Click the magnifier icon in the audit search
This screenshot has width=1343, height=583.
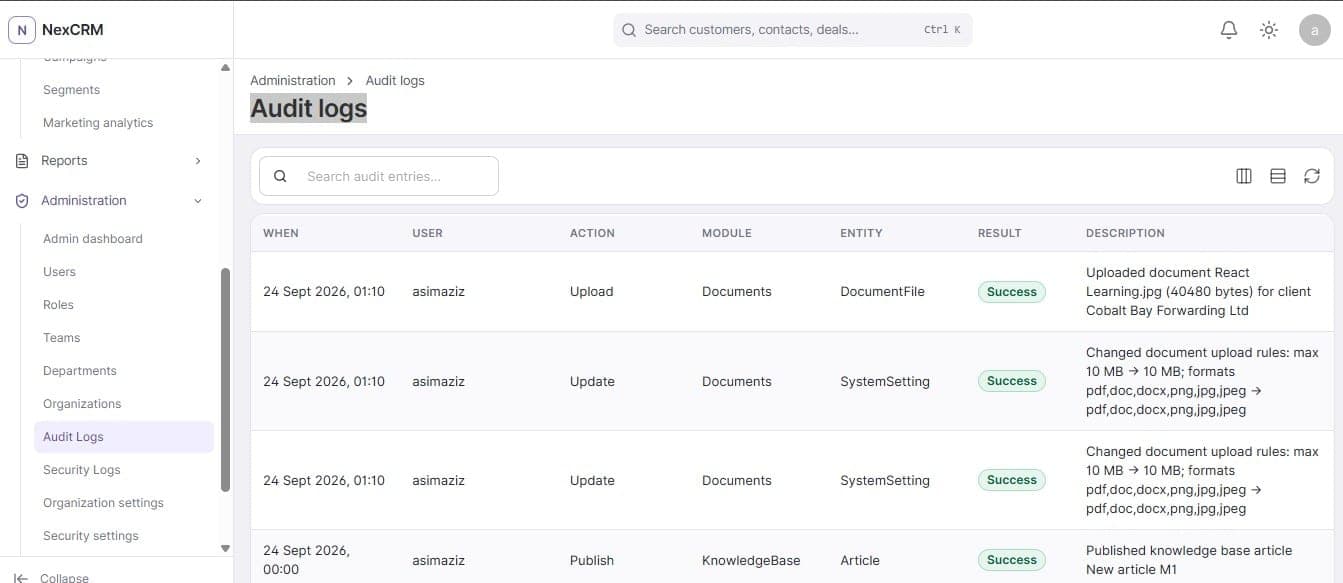pos(281,176)
